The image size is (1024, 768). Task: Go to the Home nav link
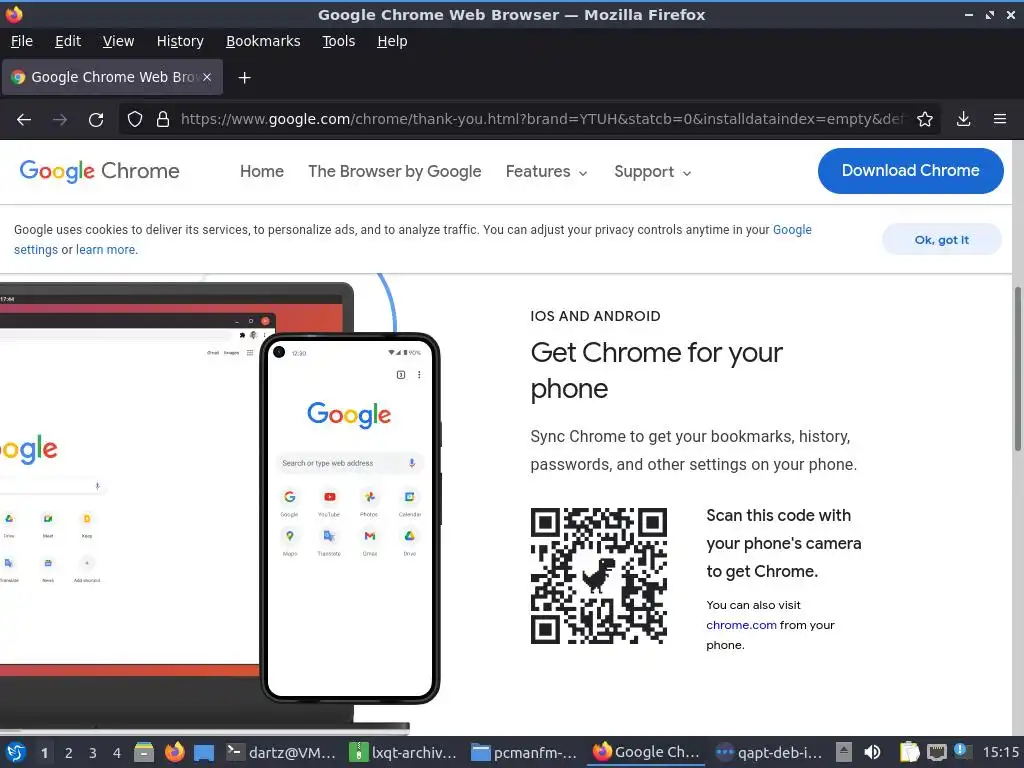pos(262,172)
